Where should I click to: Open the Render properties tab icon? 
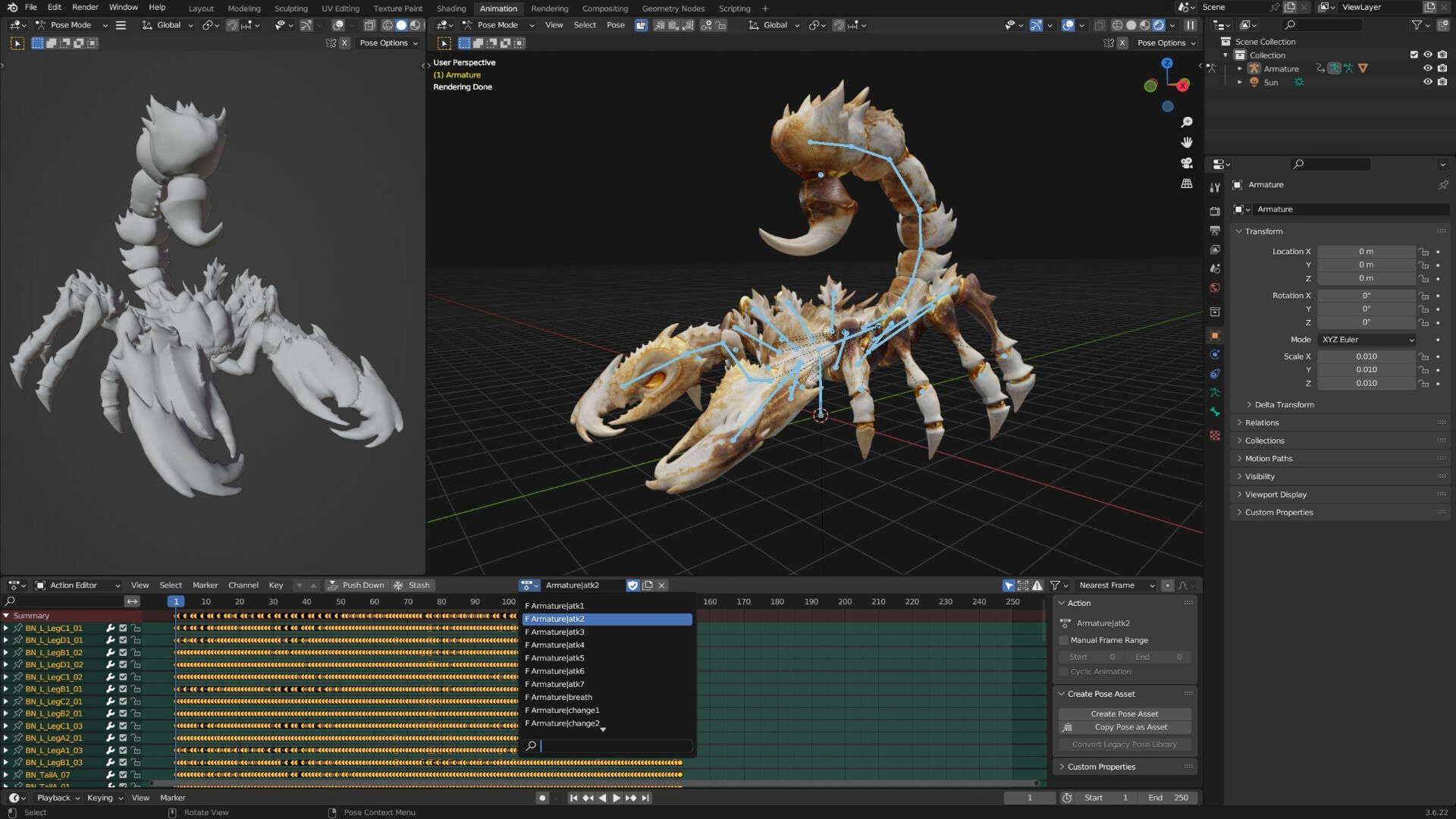[1215, 211]
